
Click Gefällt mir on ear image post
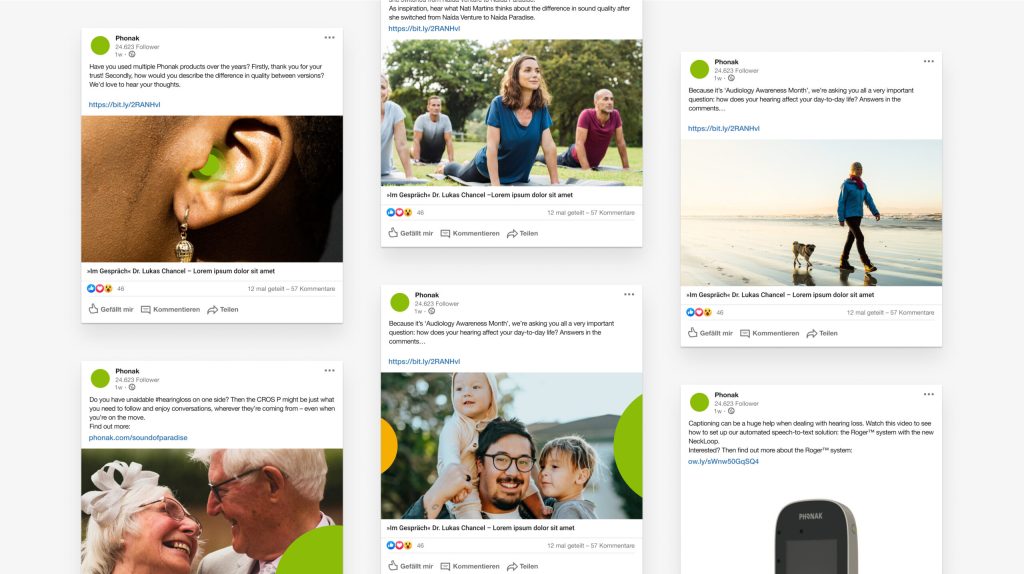[110, 310]
